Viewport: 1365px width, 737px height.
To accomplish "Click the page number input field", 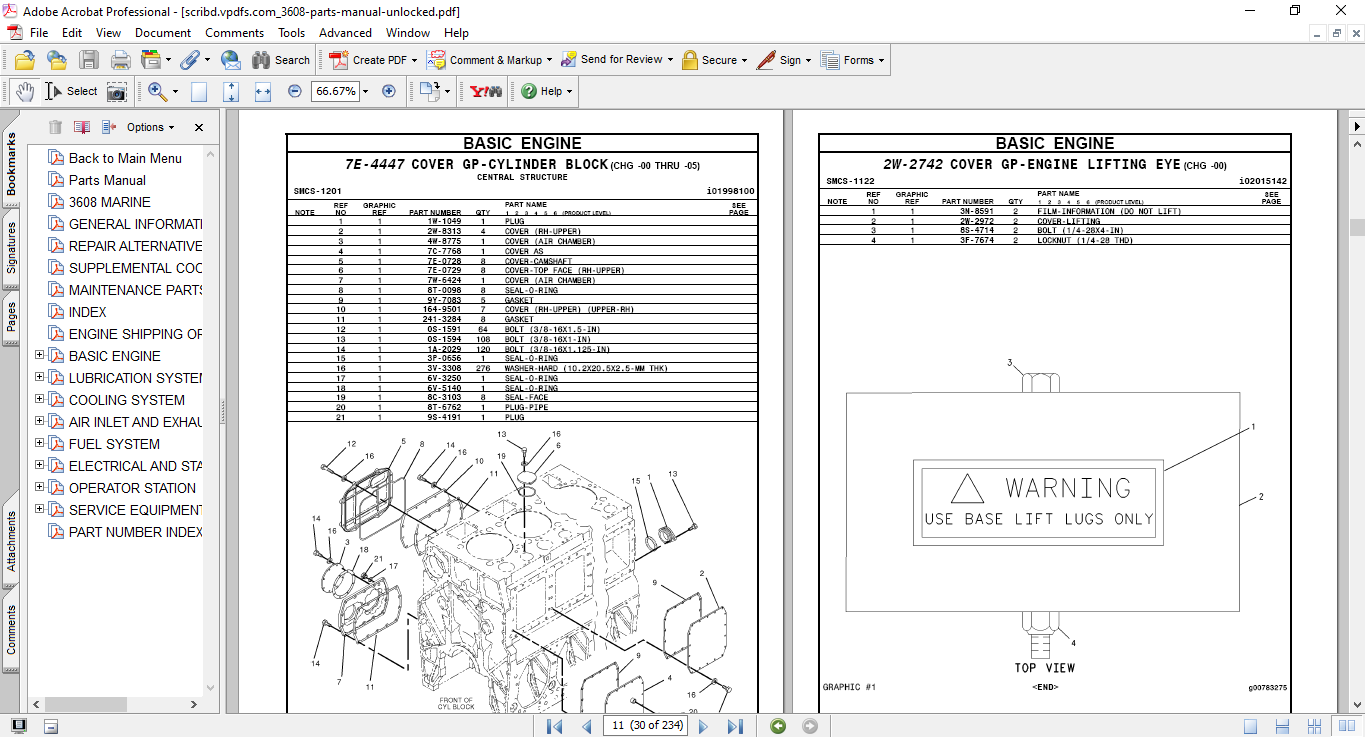I will pos(648,726).
